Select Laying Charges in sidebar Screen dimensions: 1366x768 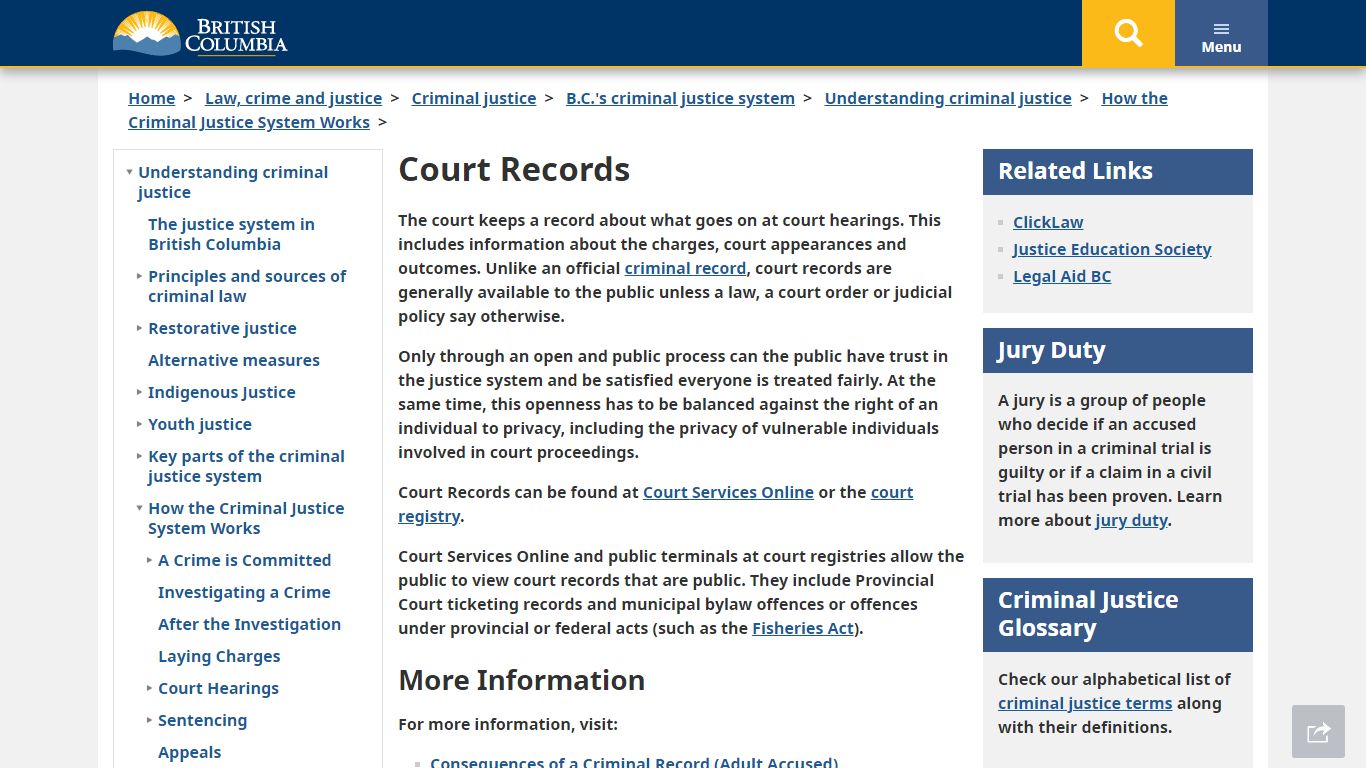pyautogui.click(x=219, y=656)
